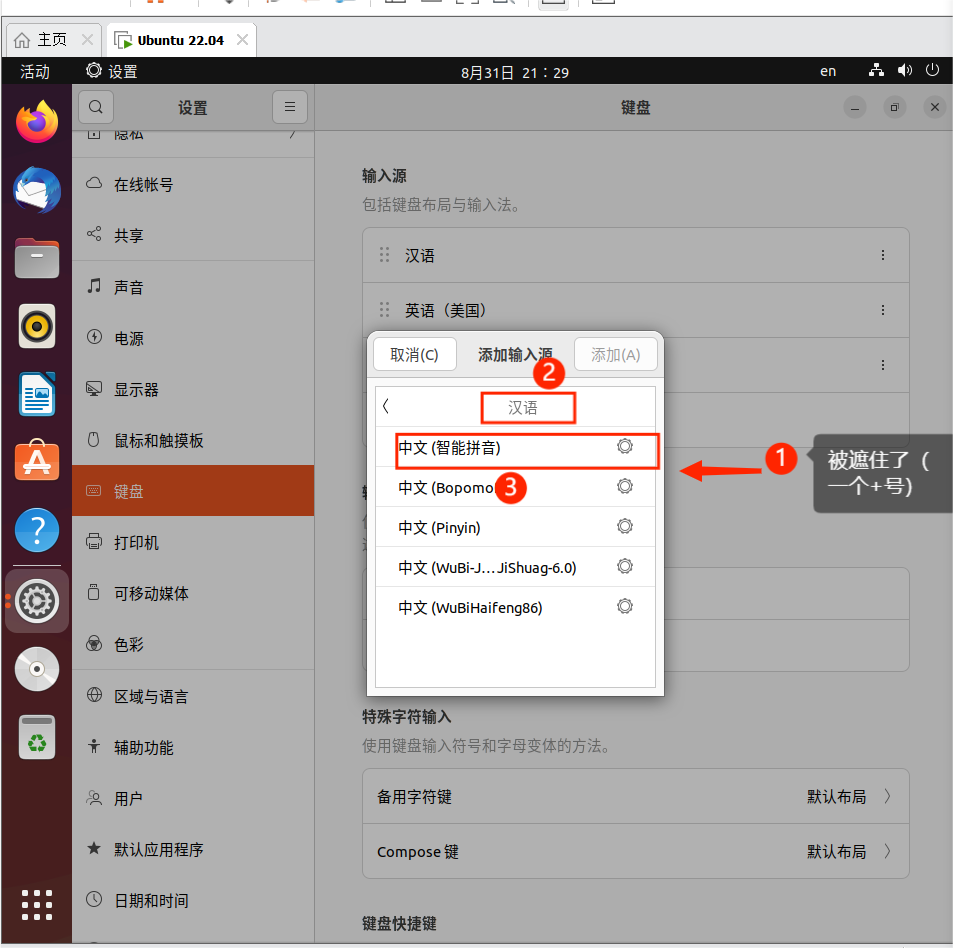Click the Show Applications grid icon
Image resolution: width=953 pixels, height=948 pixels.
36,904
